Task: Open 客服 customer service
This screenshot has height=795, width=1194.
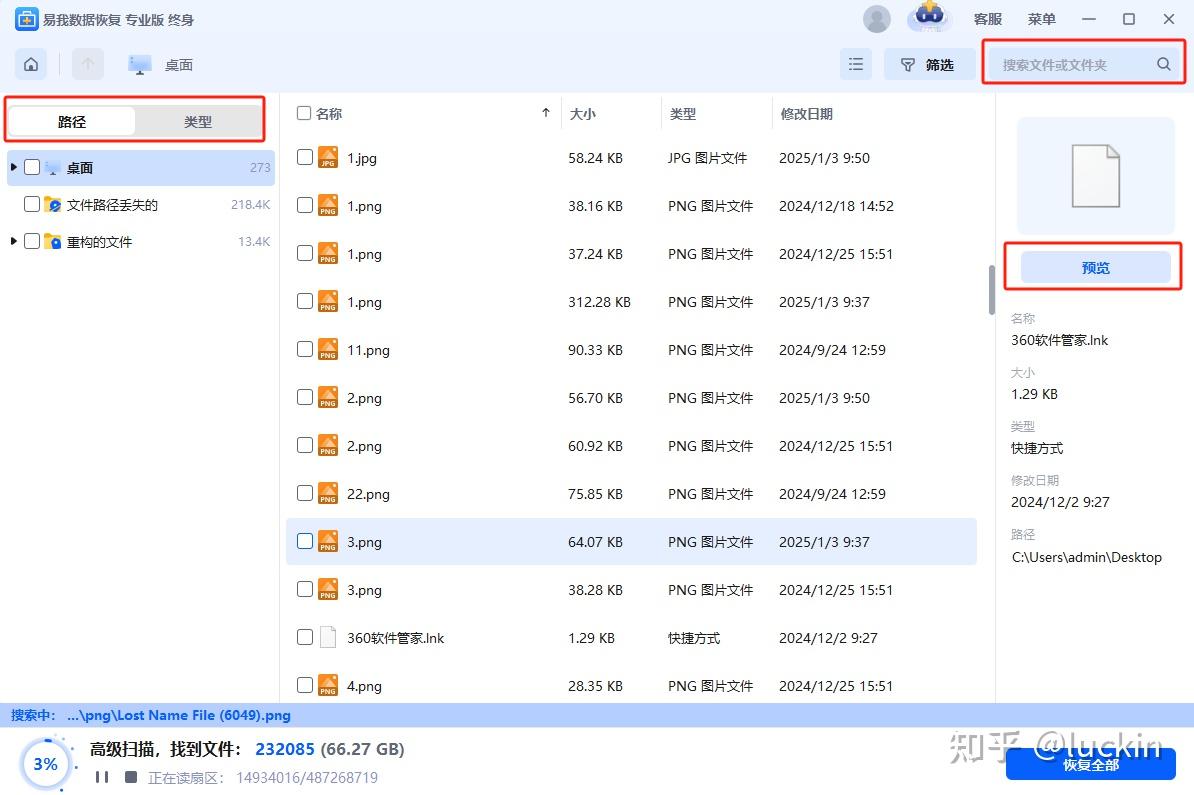Action: [x=988, y=19]
